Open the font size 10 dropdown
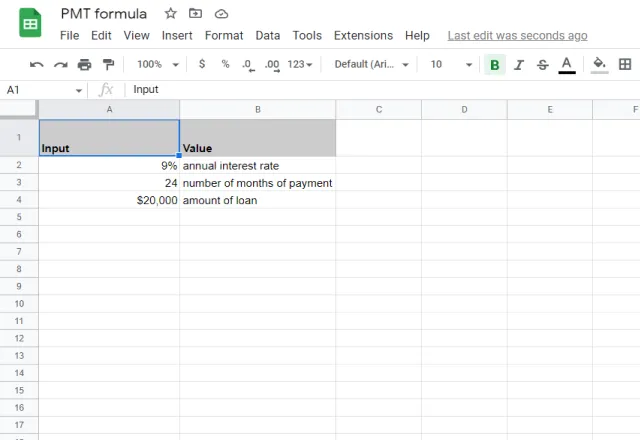This screenshot has width=640, height=440. (451, 64)
